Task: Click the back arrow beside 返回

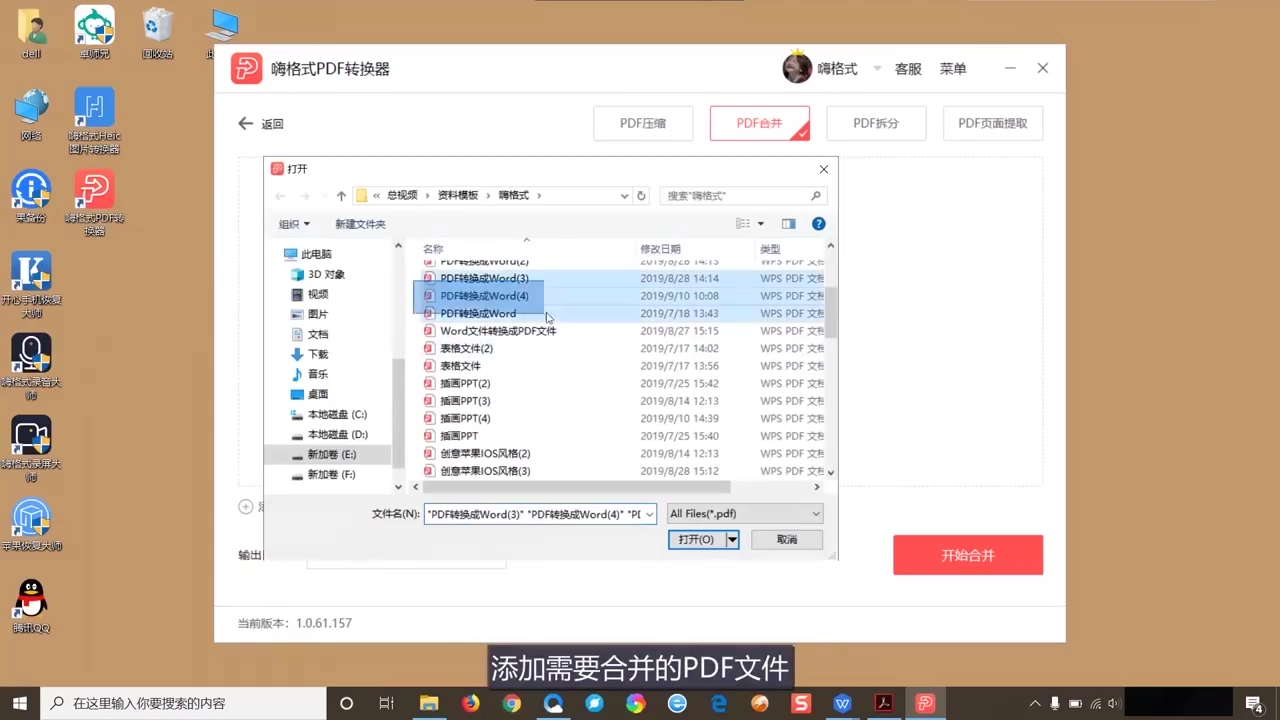Action: pos(245,124)
